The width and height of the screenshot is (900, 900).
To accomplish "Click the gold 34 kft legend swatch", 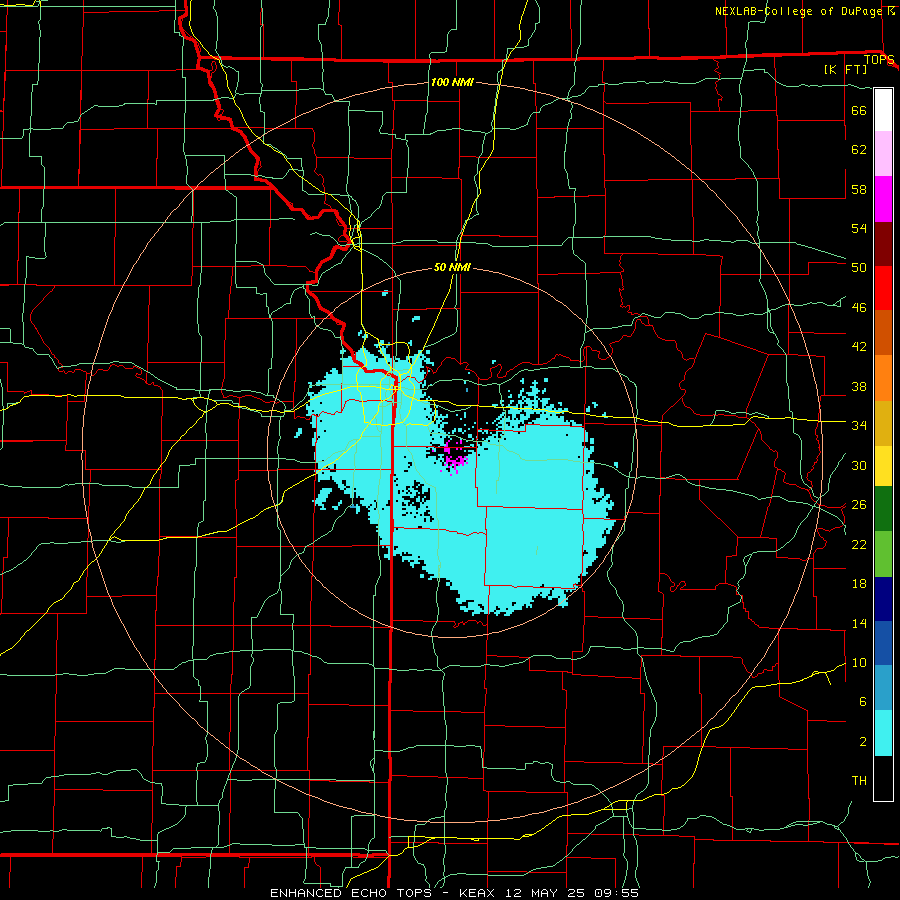I will [883, 422].
